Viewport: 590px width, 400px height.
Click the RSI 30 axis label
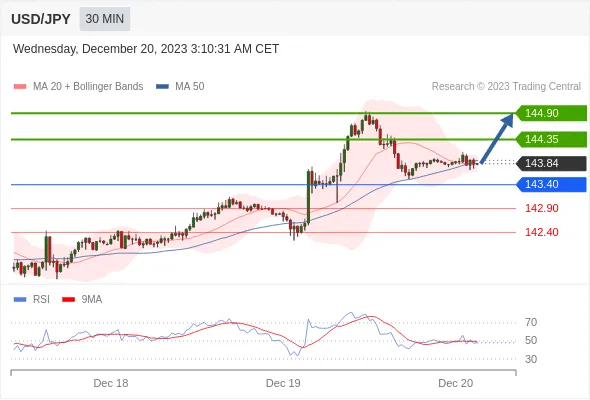click(x=531, y=359)
